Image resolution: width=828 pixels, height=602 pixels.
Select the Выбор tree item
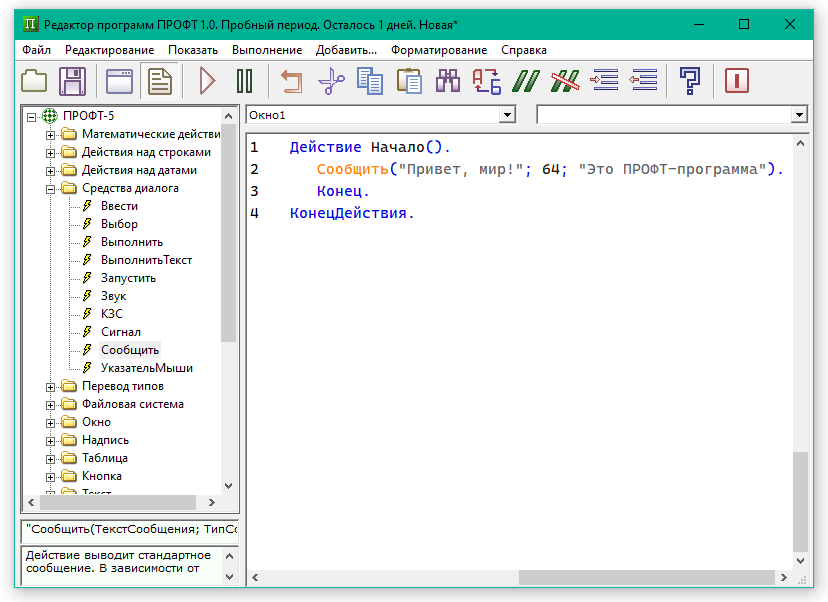point(119,224)
